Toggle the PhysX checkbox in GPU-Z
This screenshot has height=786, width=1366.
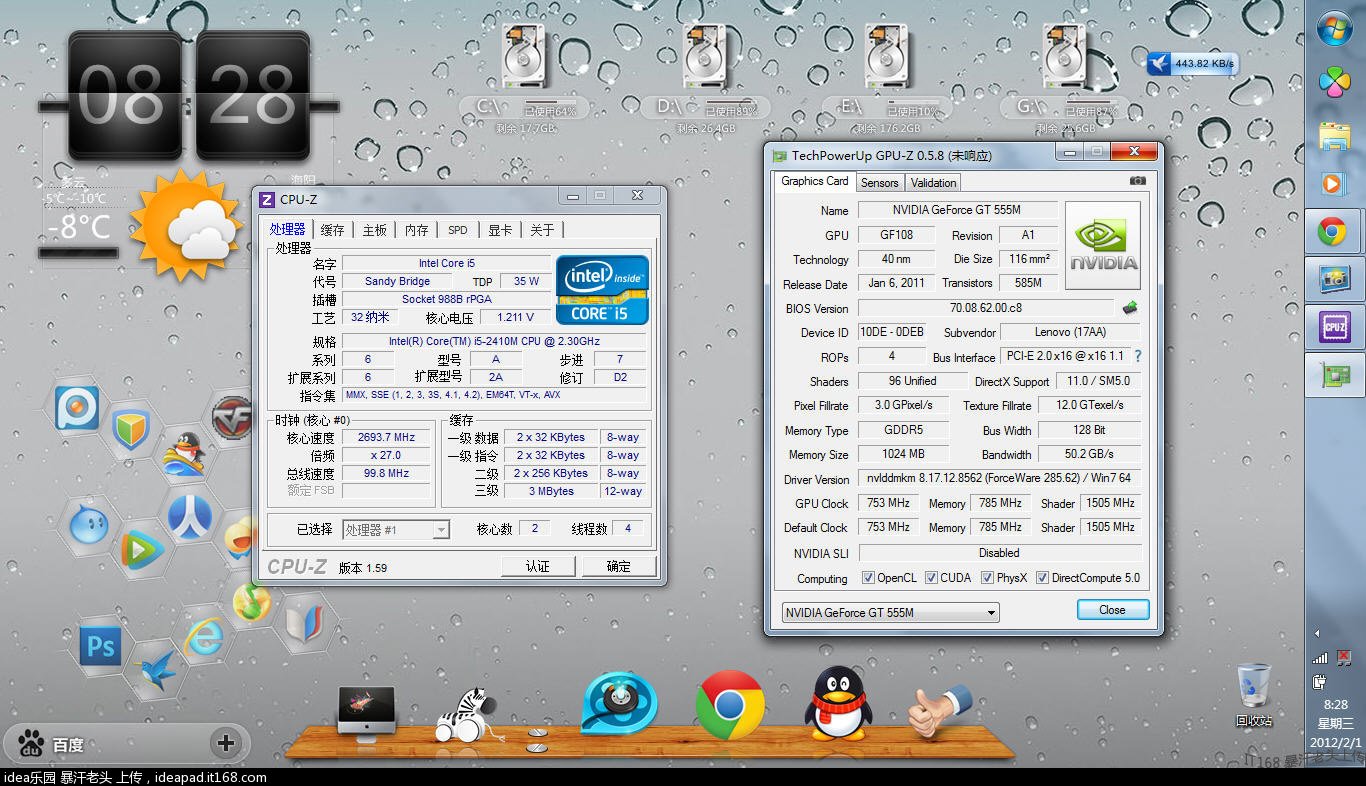[x=987, y=578]
